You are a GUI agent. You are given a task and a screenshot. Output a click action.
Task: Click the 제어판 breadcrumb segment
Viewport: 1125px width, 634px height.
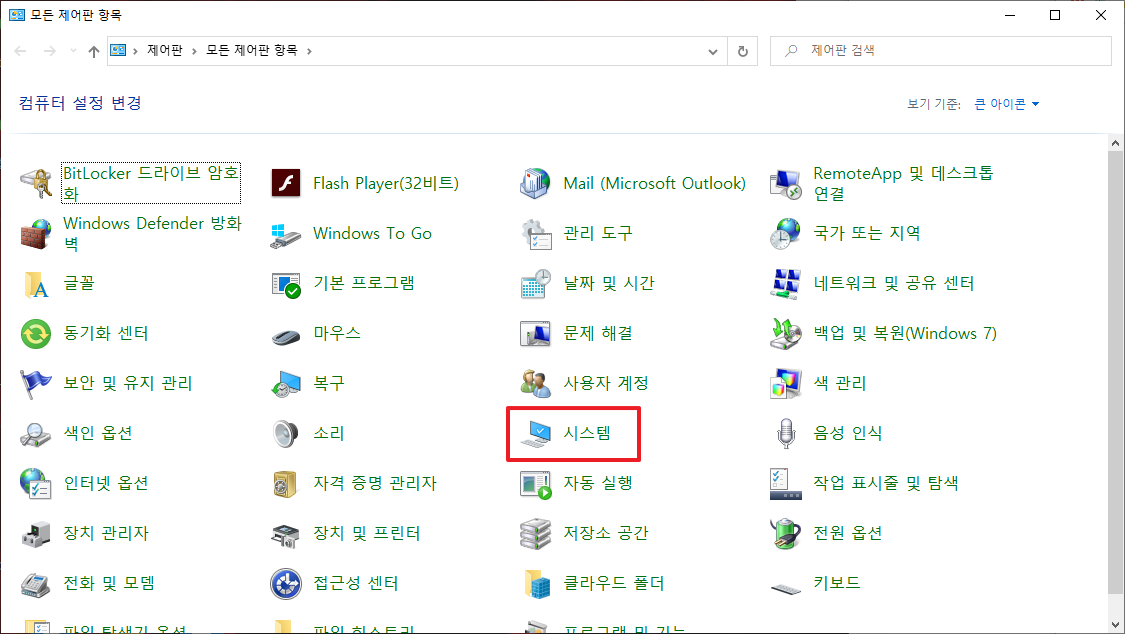coord(165,50)
